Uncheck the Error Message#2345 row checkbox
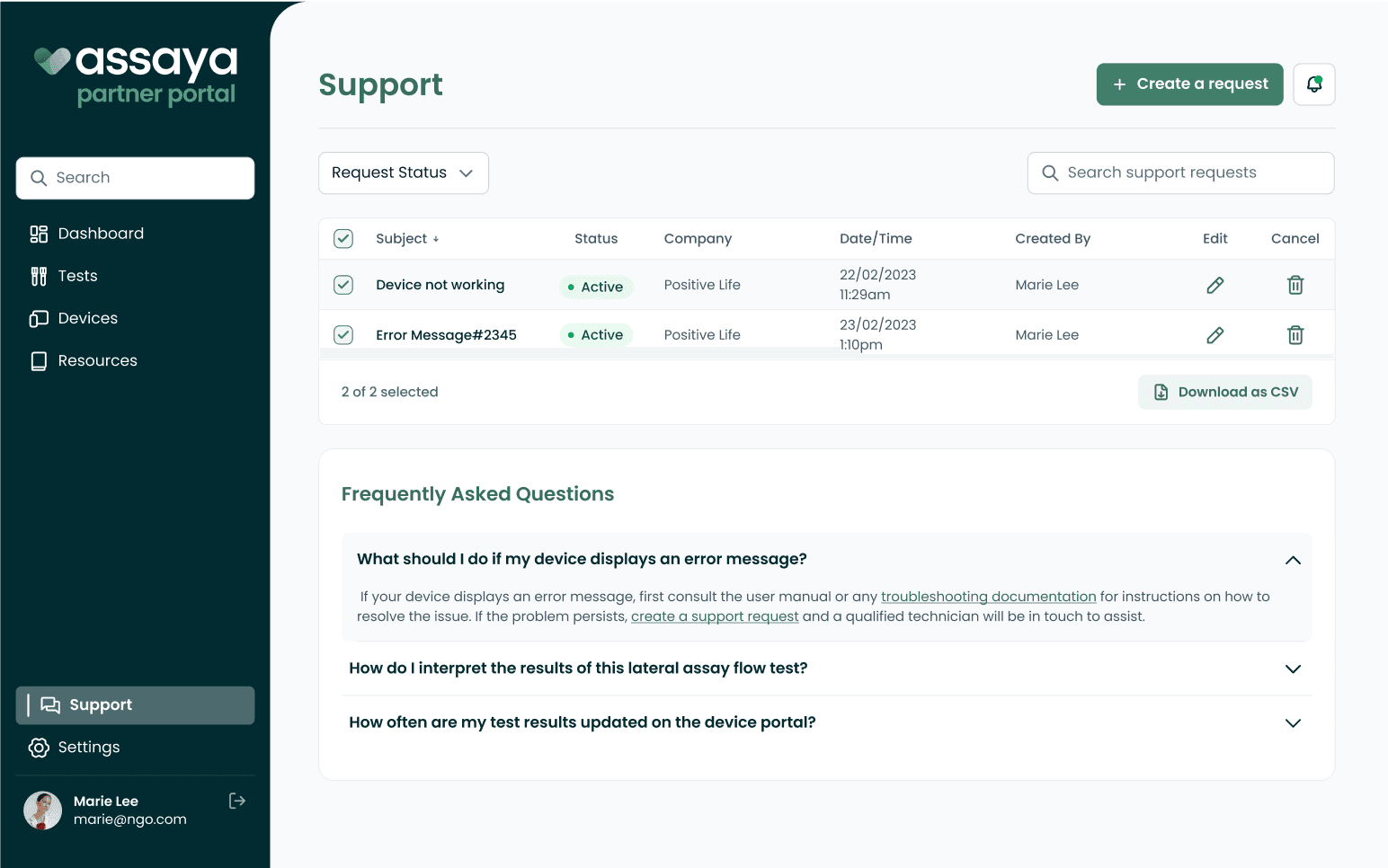The image size is (1388, 868). point(343,335)
